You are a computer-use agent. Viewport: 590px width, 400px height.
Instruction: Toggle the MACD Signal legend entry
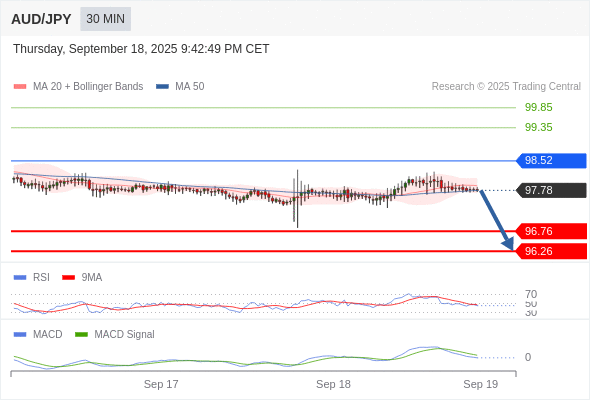(115, 334)
